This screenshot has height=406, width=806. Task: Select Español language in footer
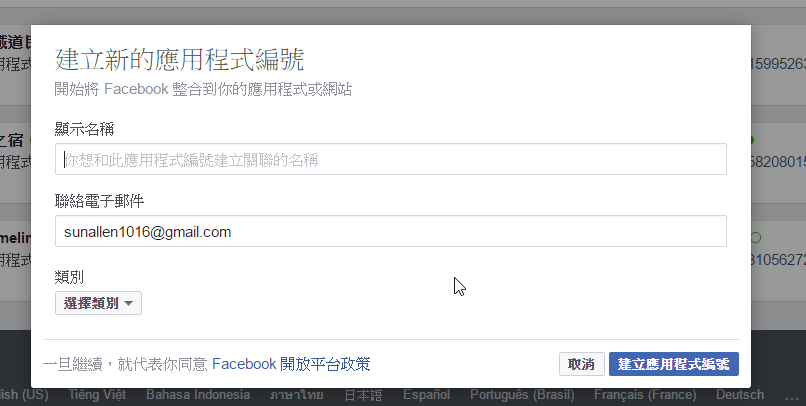(x=426, y=395)
